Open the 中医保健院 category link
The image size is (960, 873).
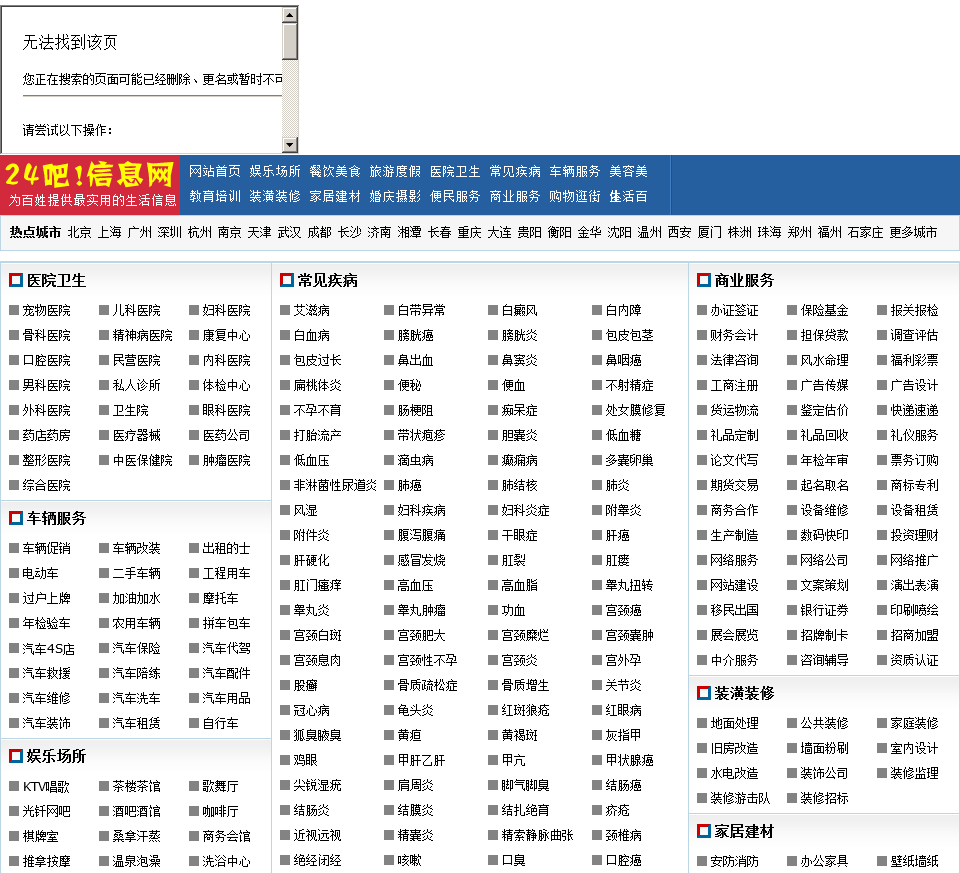tap(143, 460)
